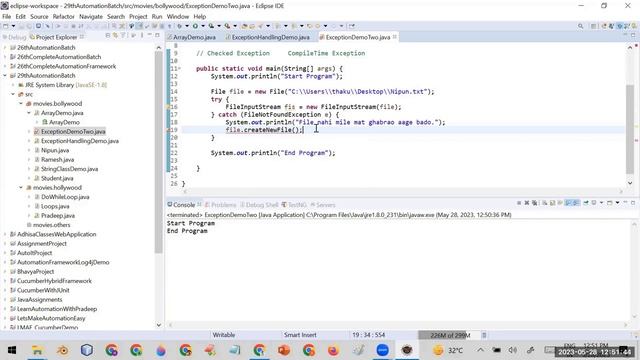Toggle Pin Console icon in console toolbar
The width and height of the screenshot is (640, 360).
pyautogui.click(x=586, y=203)
